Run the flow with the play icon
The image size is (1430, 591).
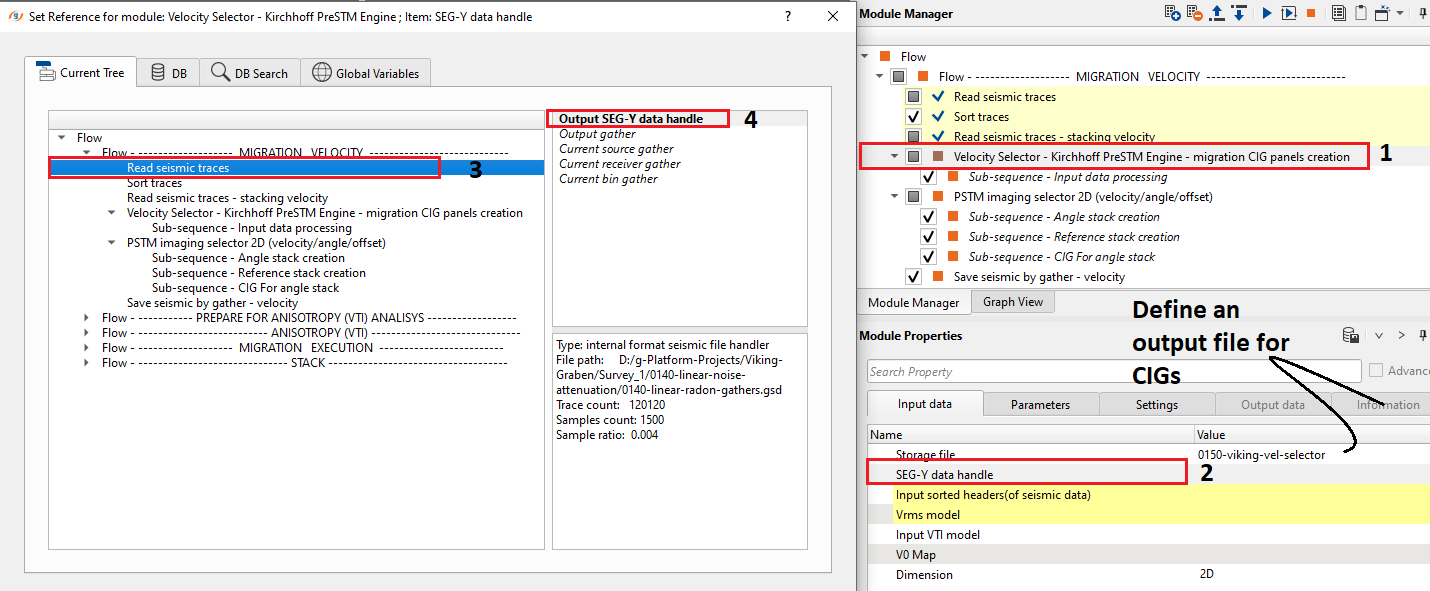coord(1266,14)
